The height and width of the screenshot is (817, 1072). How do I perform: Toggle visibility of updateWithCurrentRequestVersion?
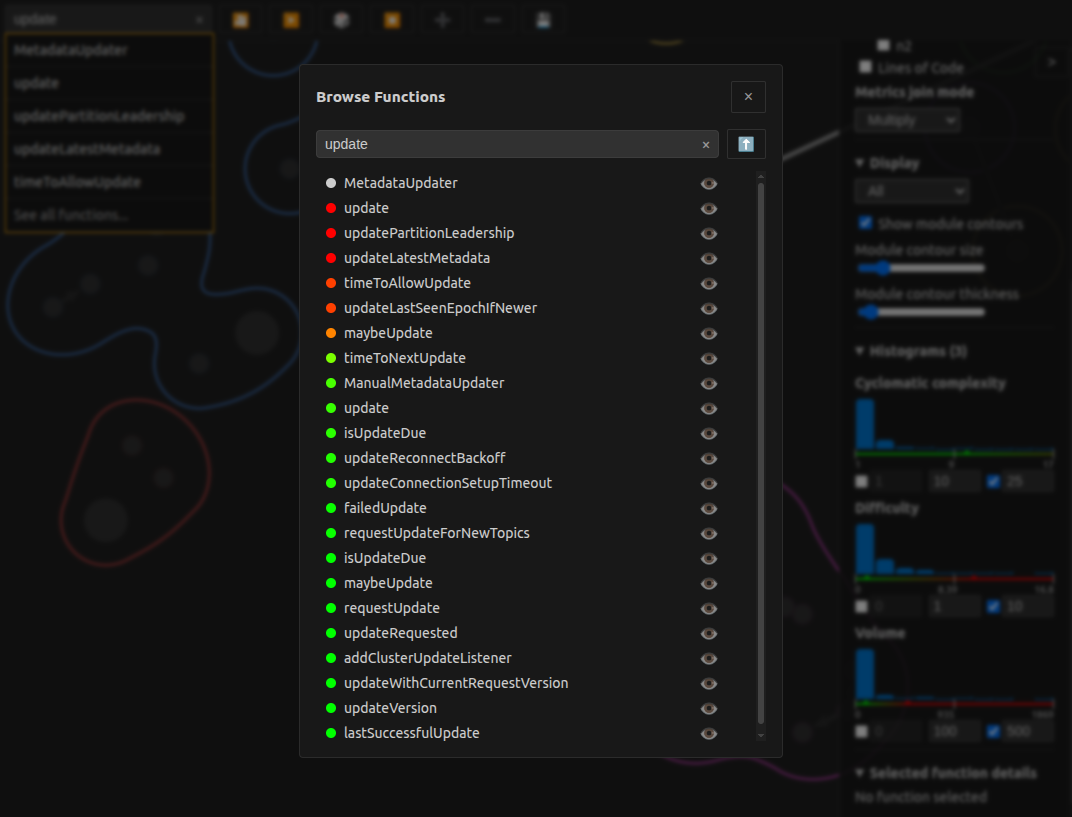(x=709, y=683)
